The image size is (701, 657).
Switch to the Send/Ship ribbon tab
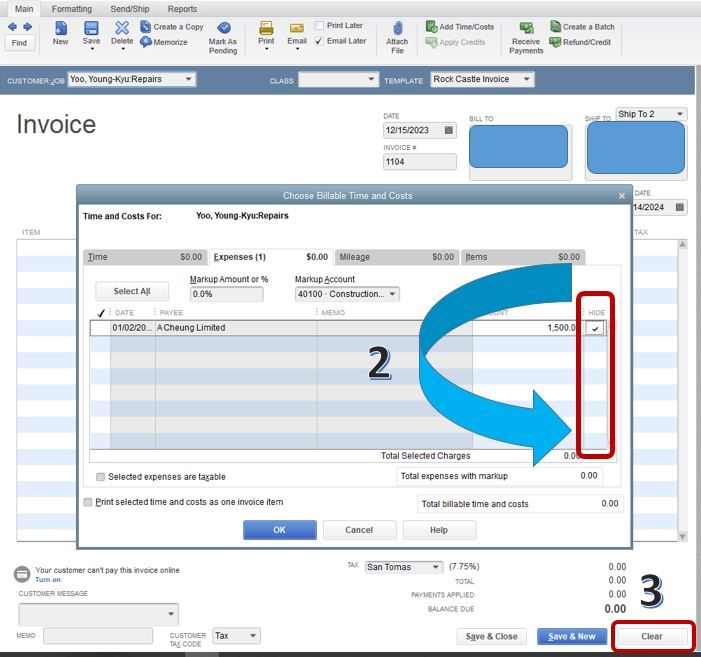[x=130, y=9]
